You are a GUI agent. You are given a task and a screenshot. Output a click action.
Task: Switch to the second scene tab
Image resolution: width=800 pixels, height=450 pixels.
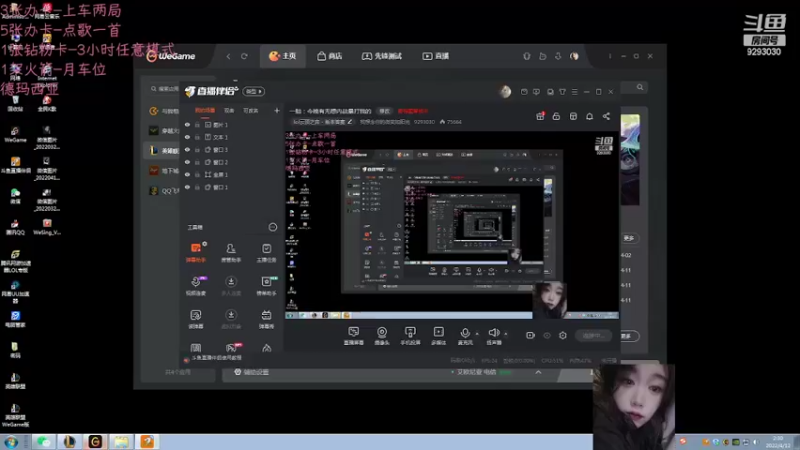229,110
